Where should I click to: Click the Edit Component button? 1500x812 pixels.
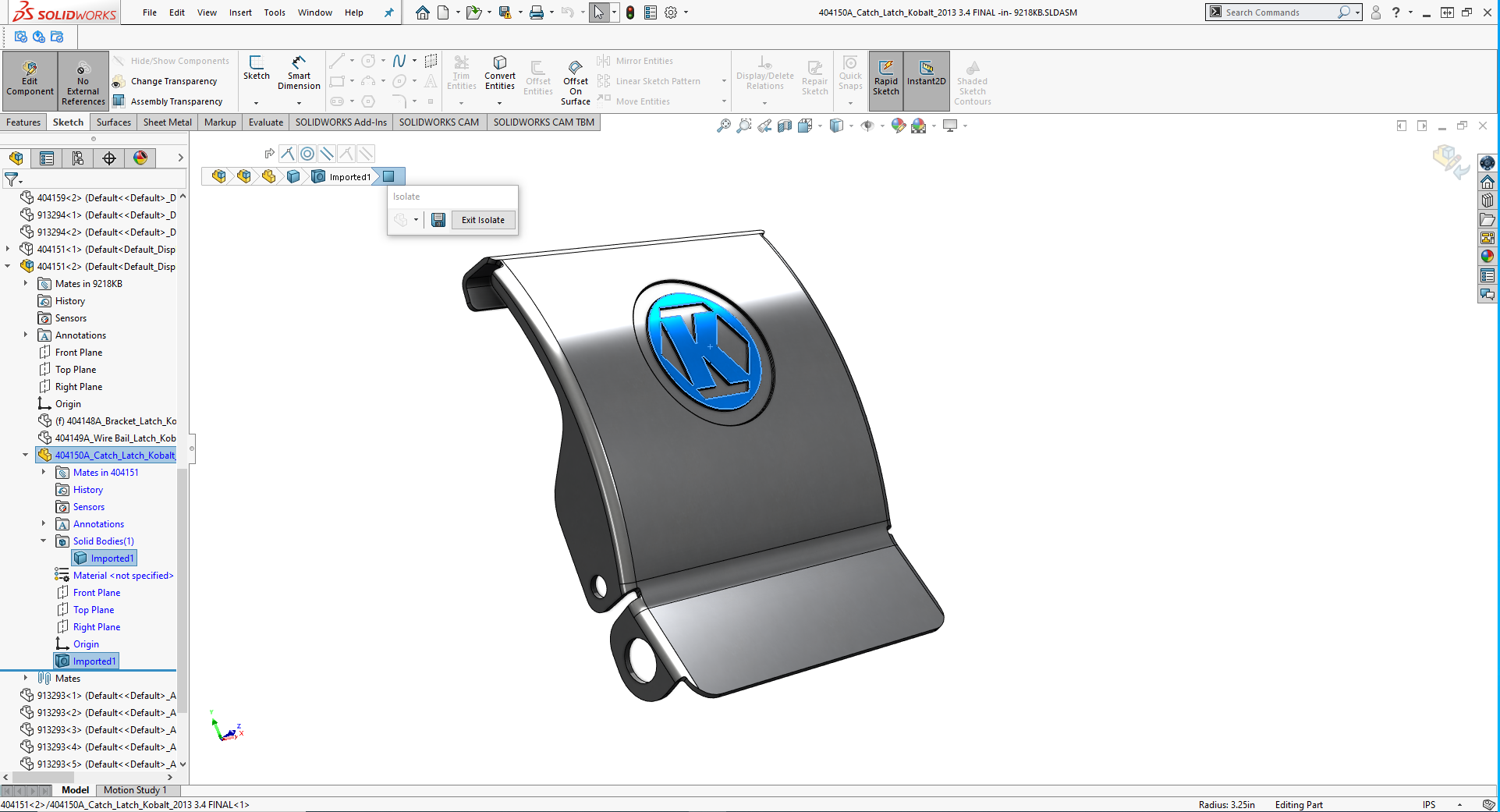pyautogui.click(x=30, y=80)
